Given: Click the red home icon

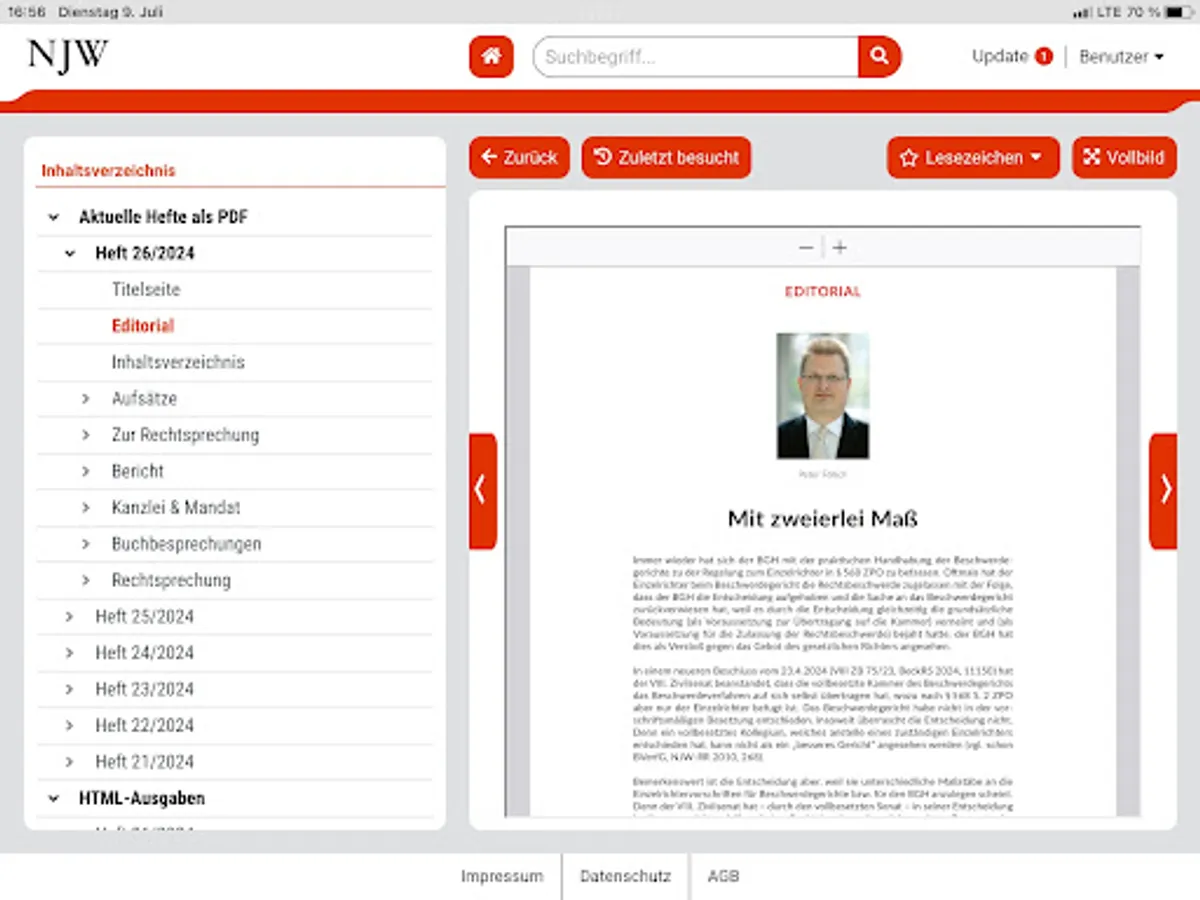Looking at the screenshot, I should click(490, 57).
